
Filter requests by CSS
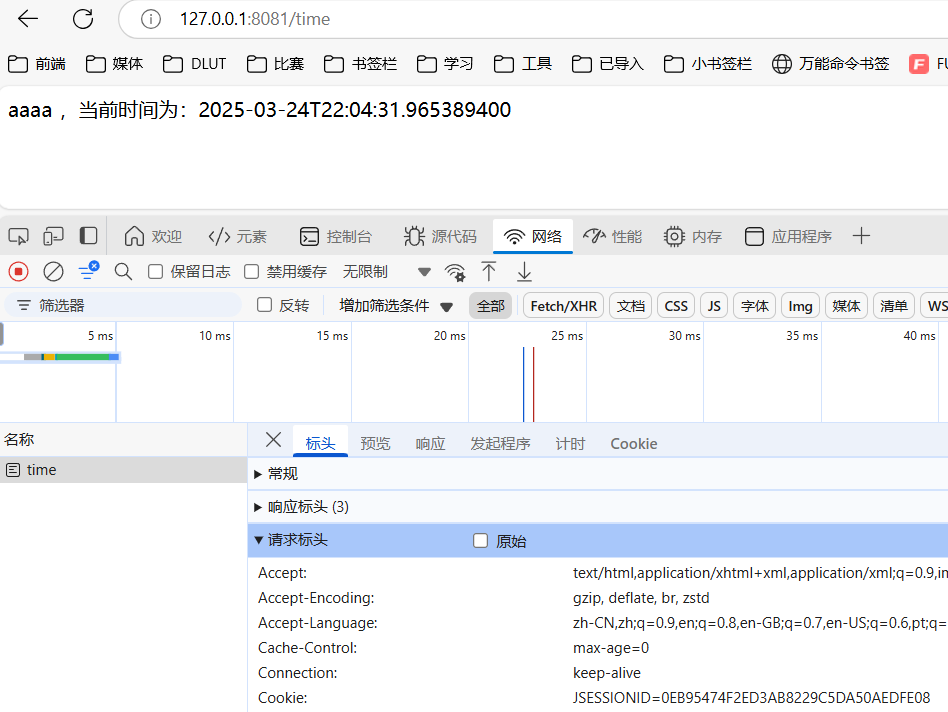click(676, 306)
